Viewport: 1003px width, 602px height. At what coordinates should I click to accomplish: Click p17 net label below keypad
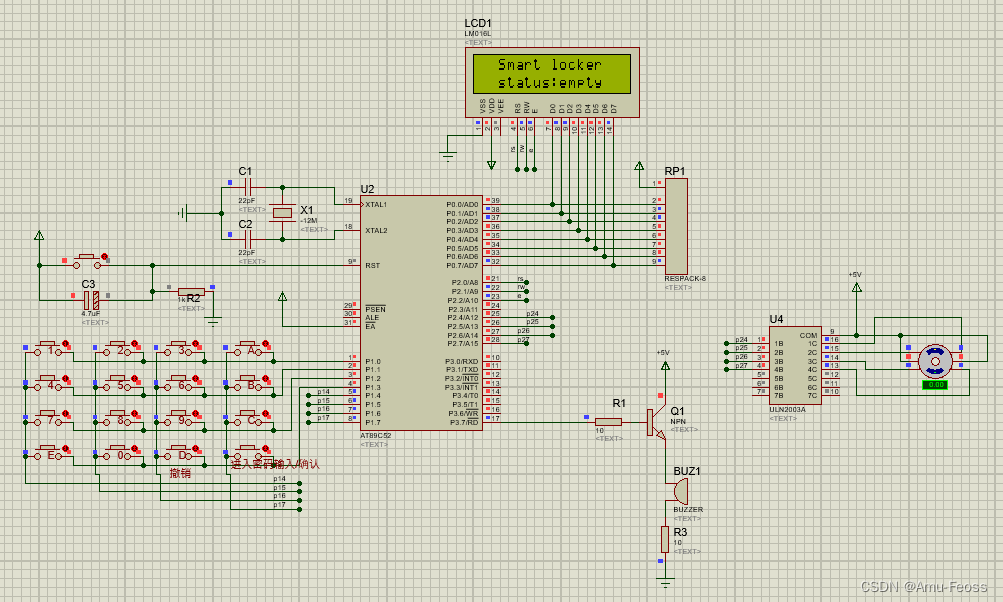(x=280, y=505)
